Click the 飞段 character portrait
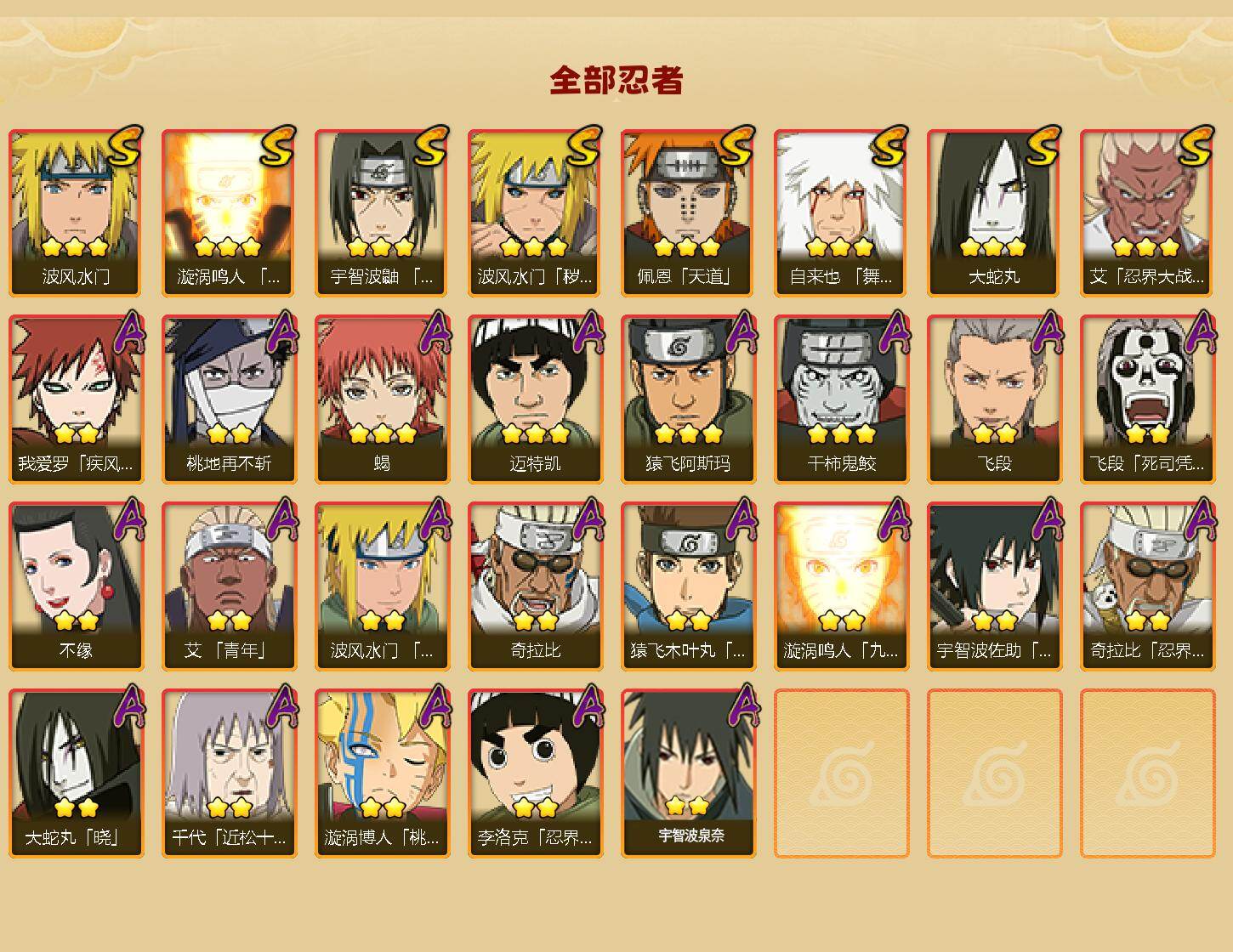The height and width of the screenshot is (952, 1233). [994, 399]
